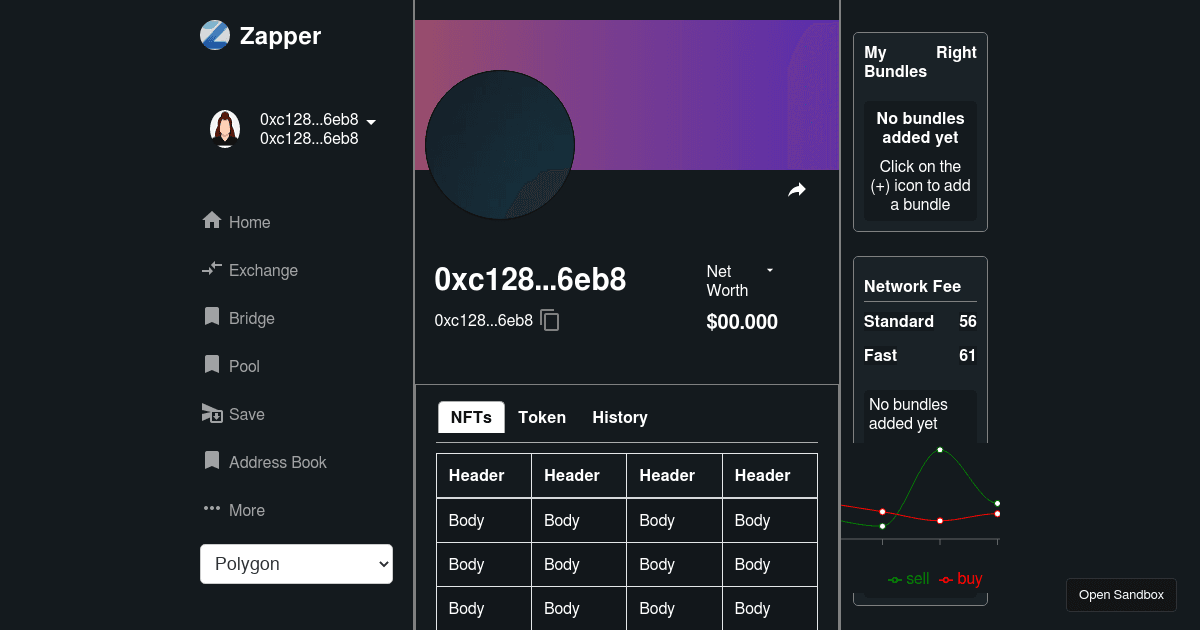1200x630 pixels.
Task: Open Exchange from the sidebar icon
Action: (x=211, y=269)
